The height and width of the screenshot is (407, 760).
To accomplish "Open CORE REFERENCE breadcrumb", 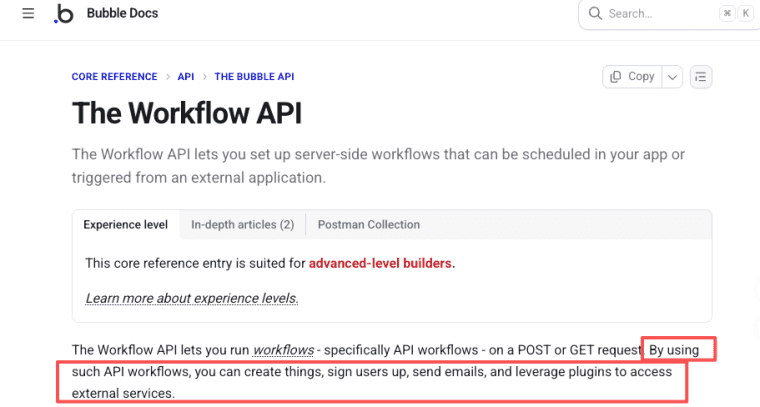I will [114, 77].
